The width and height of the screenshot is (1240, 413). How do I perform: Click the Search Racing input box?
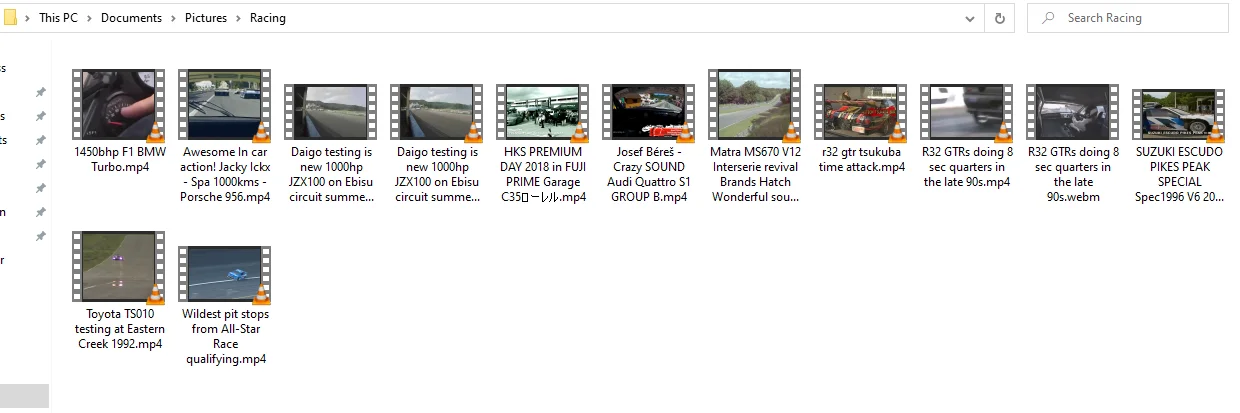[x=1127, y=18]
